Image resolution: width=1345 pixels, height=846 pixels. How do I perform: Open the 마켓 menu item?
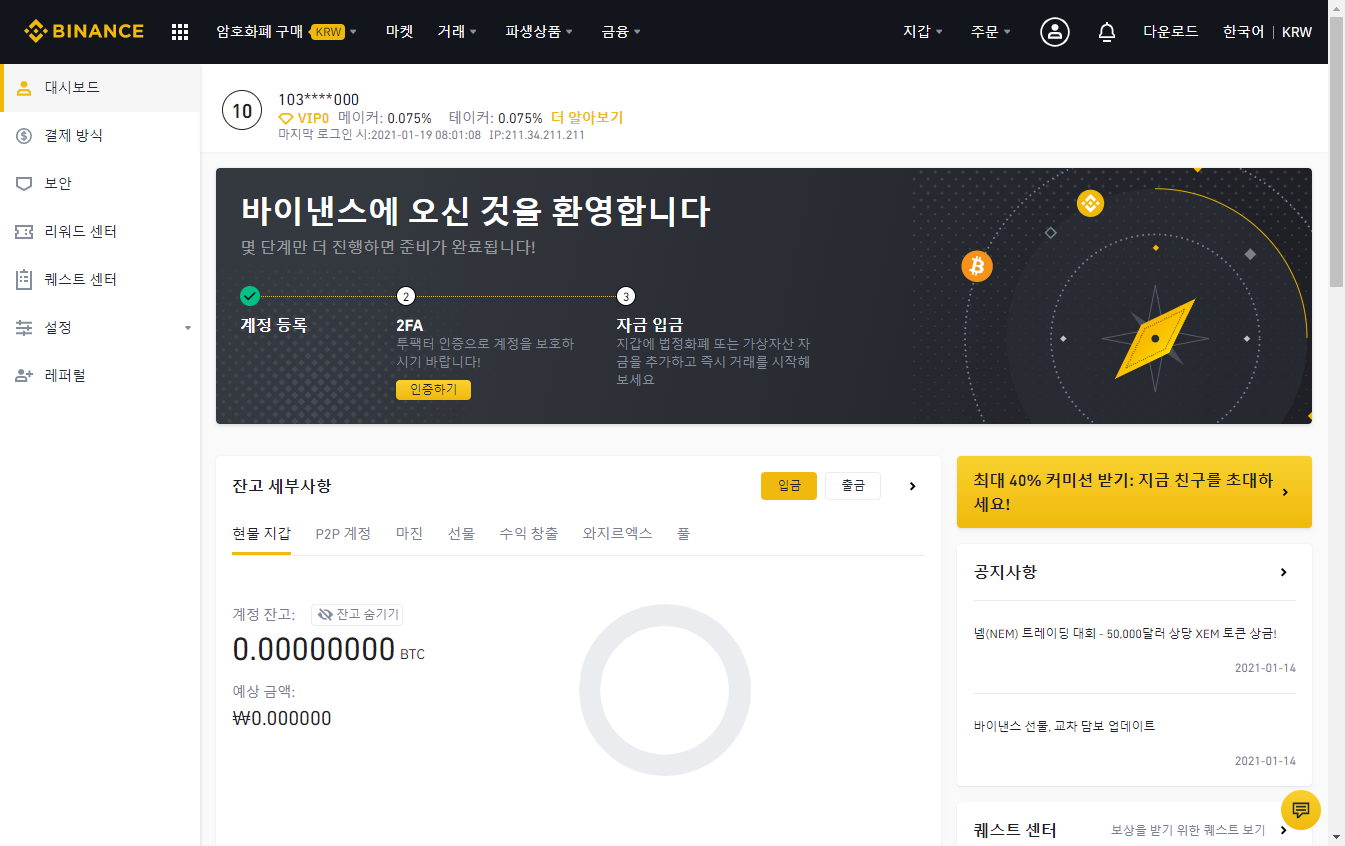pos(399,32)
